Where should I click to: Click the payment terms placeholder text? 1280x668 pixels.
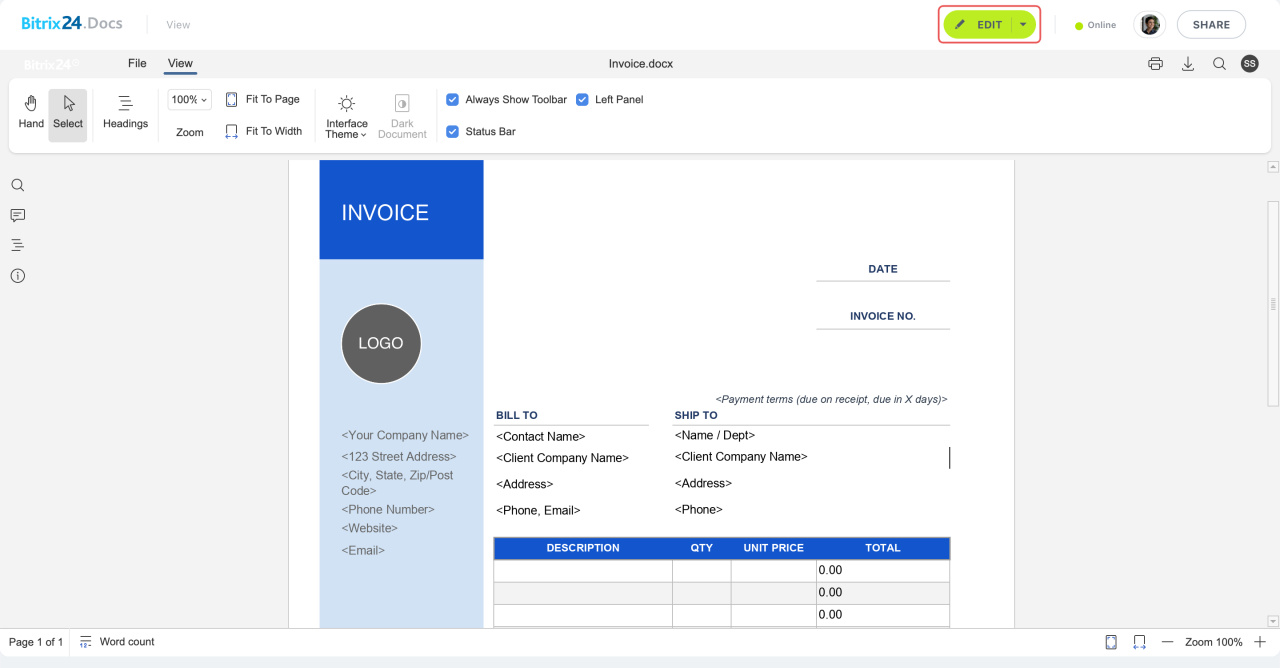[x=832, y=399]
